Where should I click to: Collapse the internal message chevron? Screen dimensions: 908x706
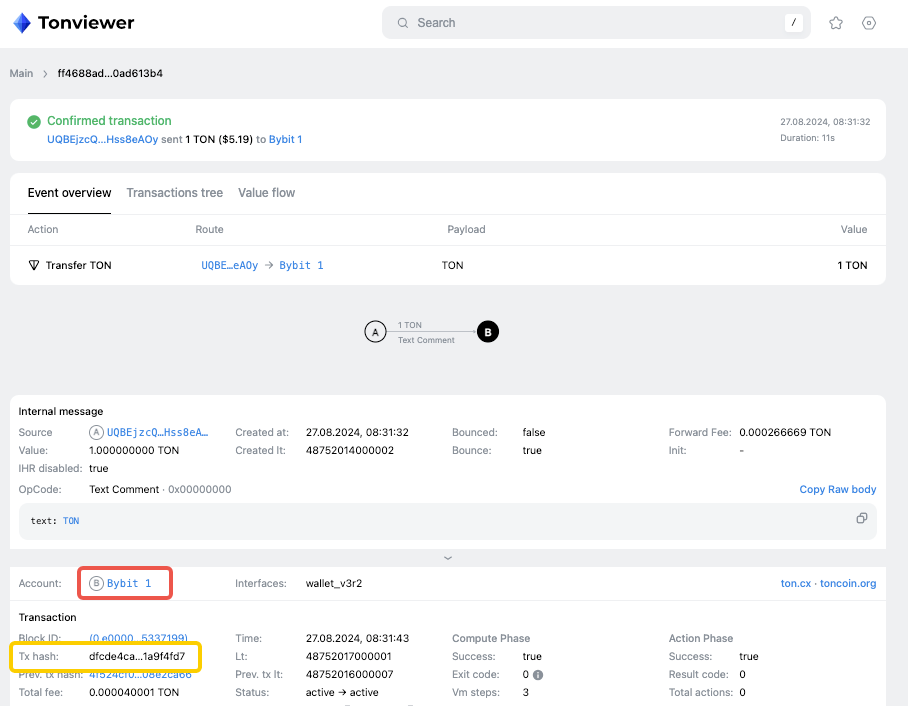click(x=448, y=557)
